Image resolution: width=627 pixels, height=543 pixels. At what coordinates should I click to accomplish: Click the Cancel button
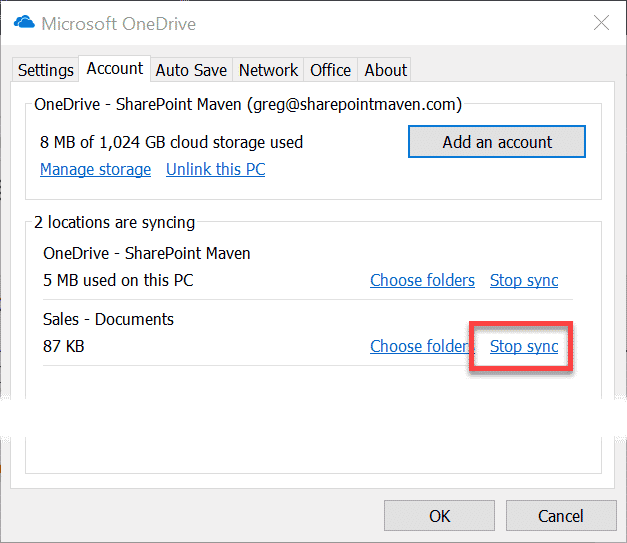coord(561,516)
